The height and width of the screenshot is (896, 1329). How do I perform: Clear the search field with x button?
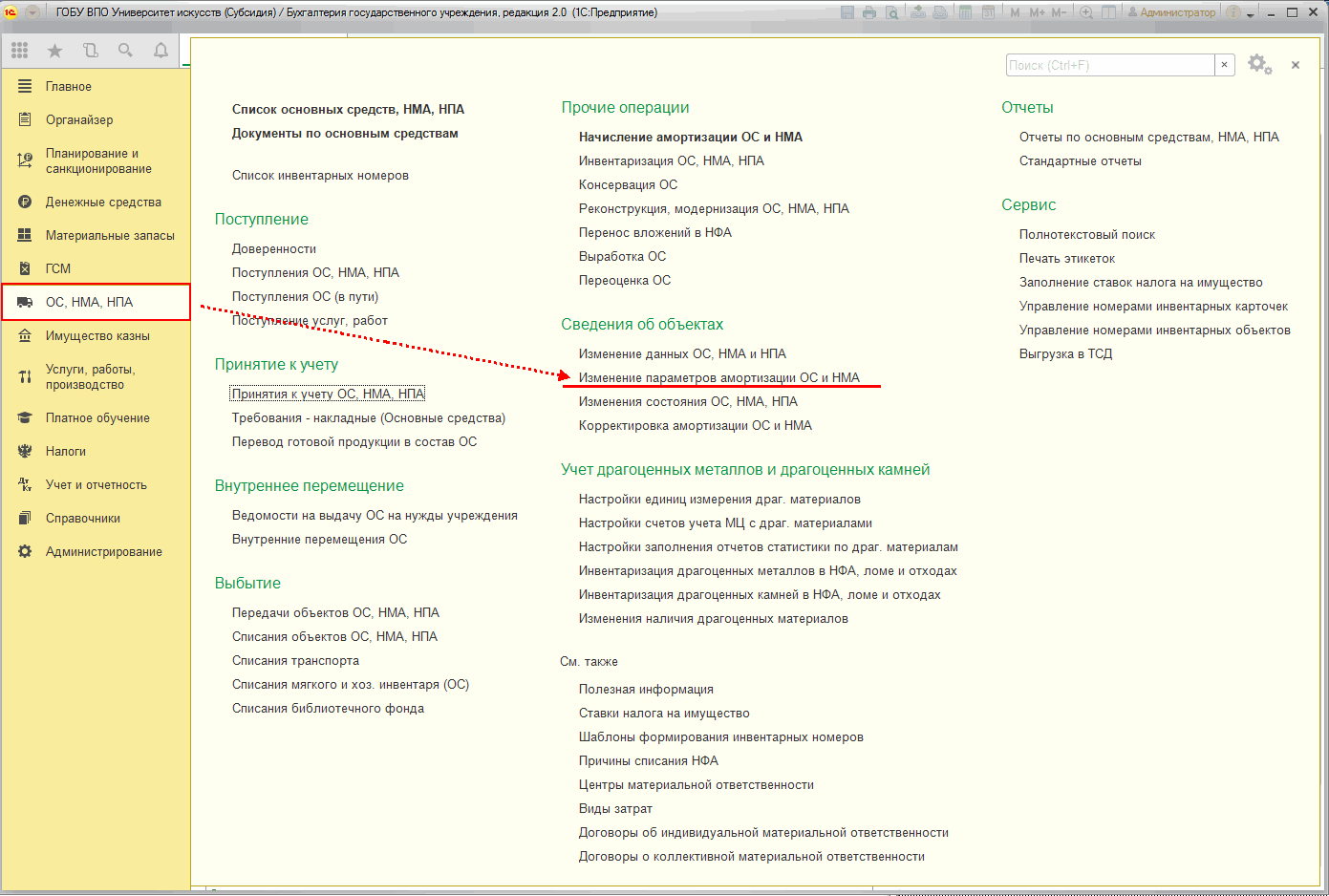click(1225, 65)
